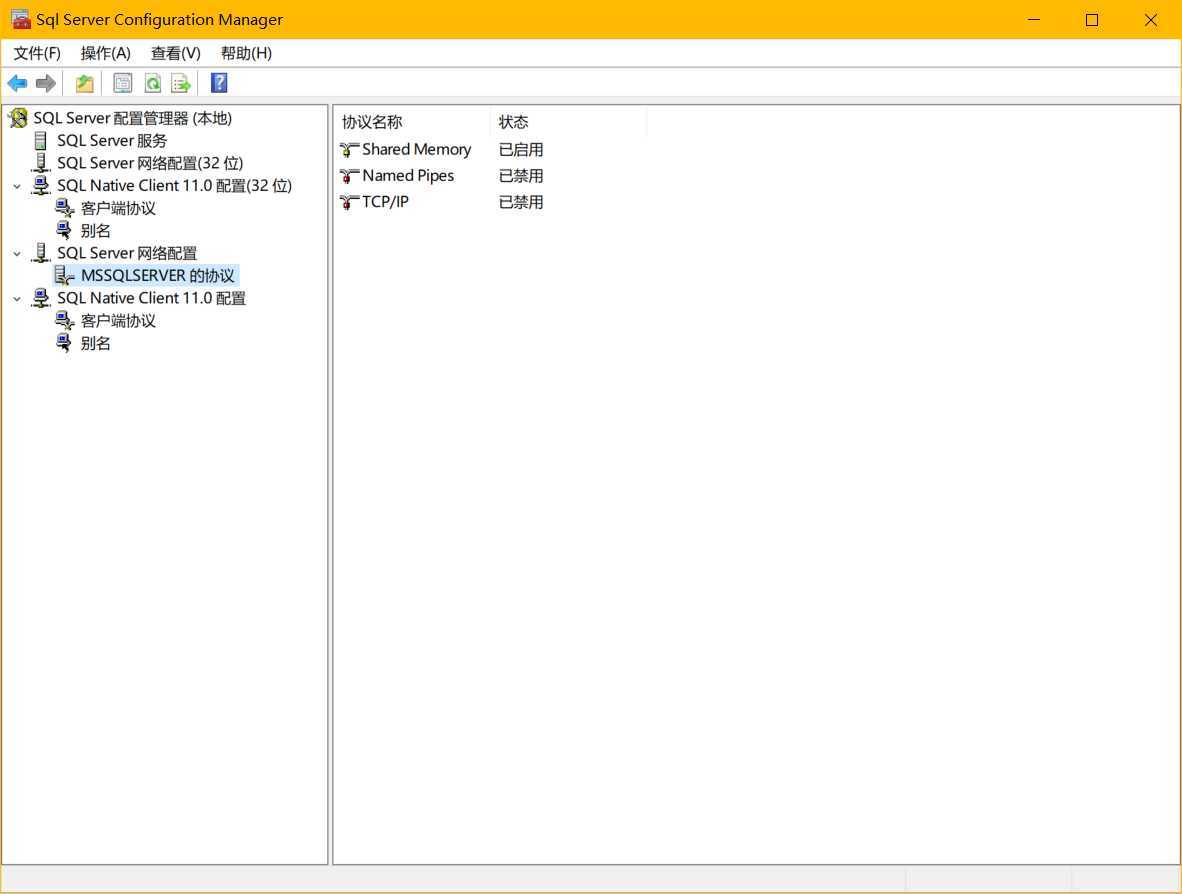Select the TCP/IP protocol row
The height and width of the screenshot is (894, 1182).
(x=385, y=202)
